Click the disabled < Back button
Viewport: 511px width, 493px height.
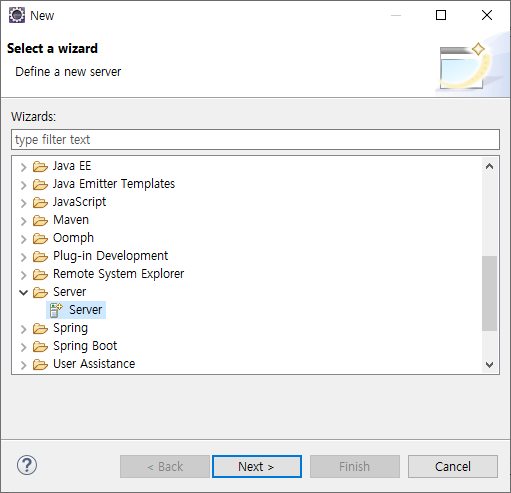pos(165,466)
